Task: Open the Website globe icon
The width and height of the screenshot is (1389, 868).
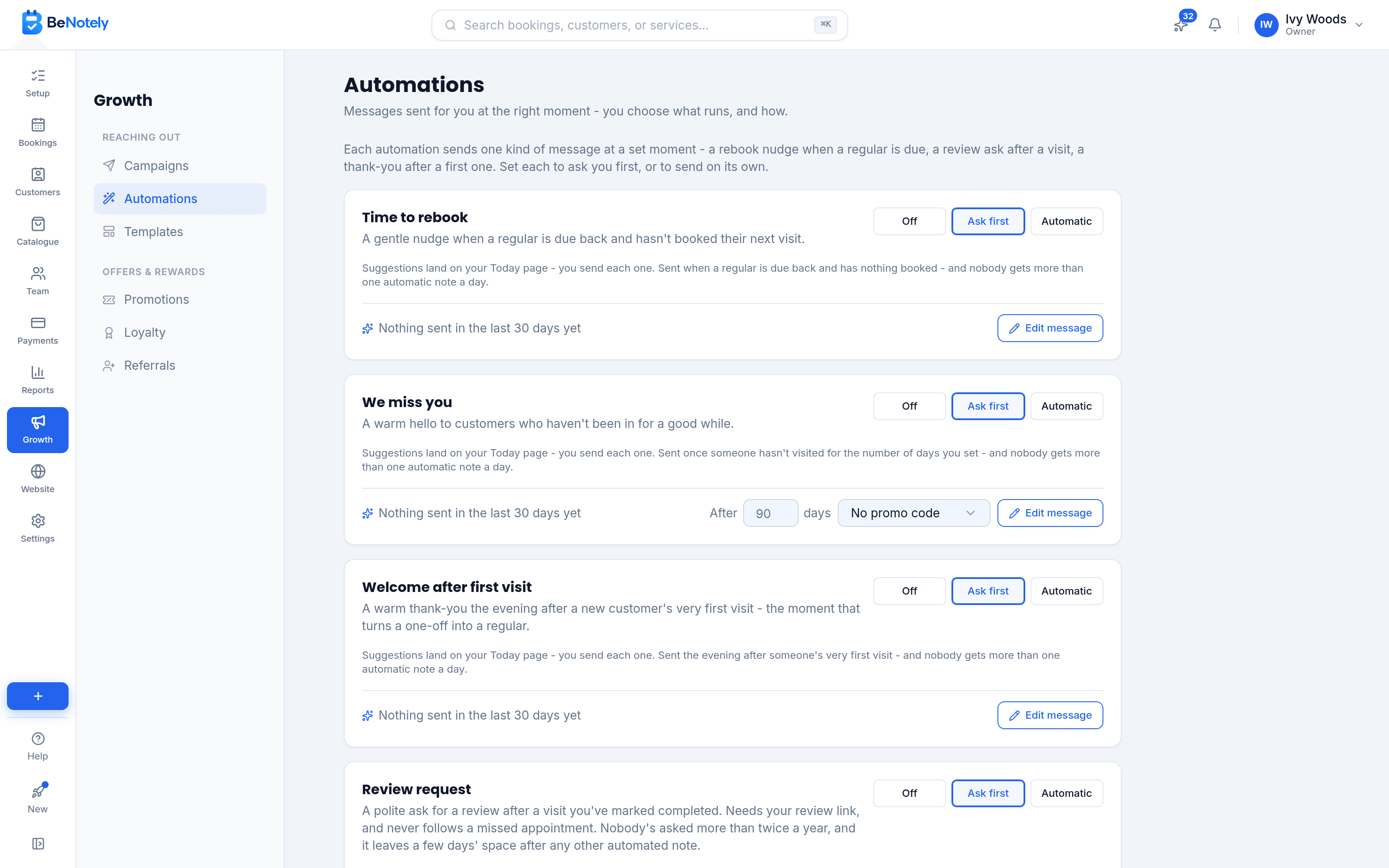Action: 38,471
